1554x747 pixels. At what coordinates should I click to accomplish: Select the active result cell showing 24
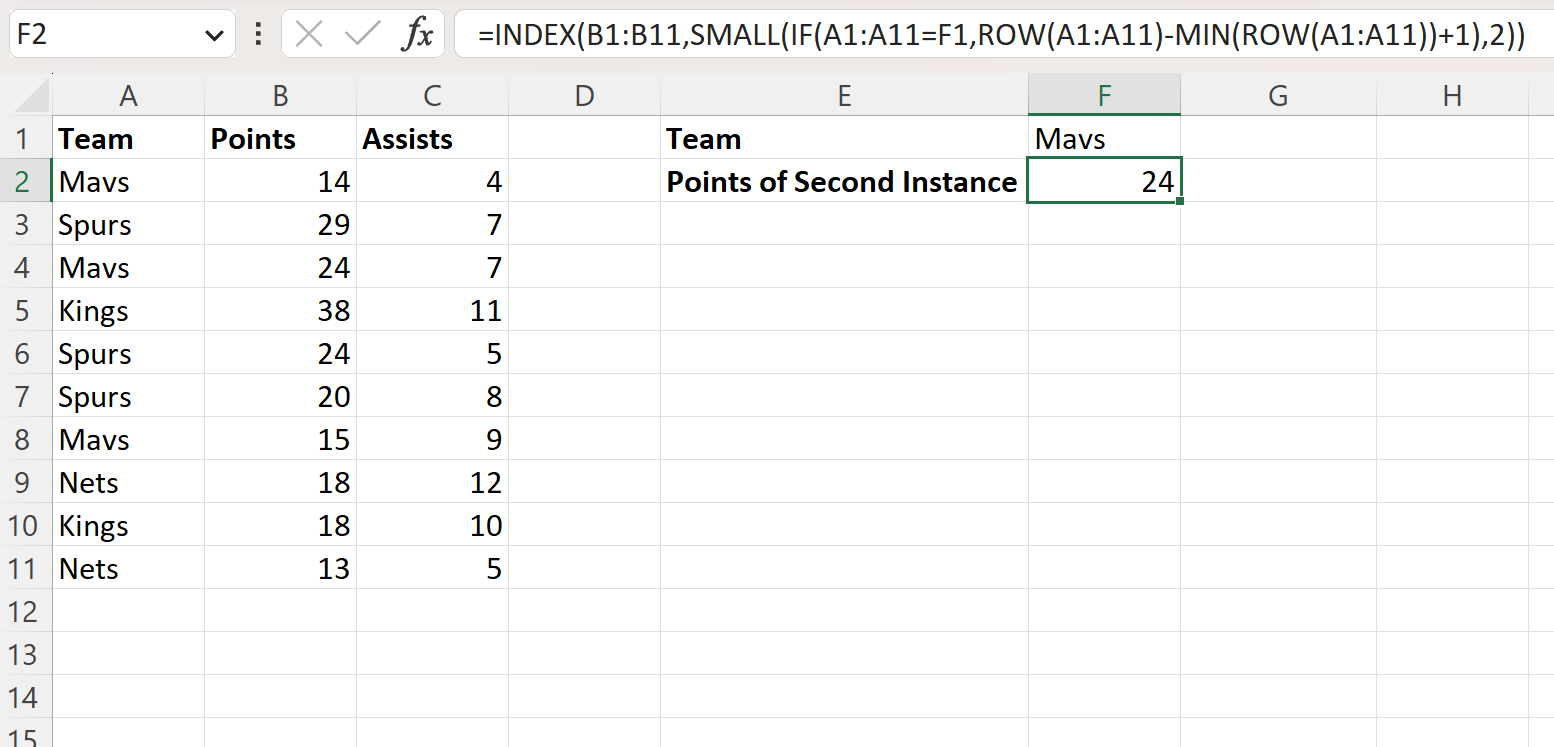tap(1104, 181)
